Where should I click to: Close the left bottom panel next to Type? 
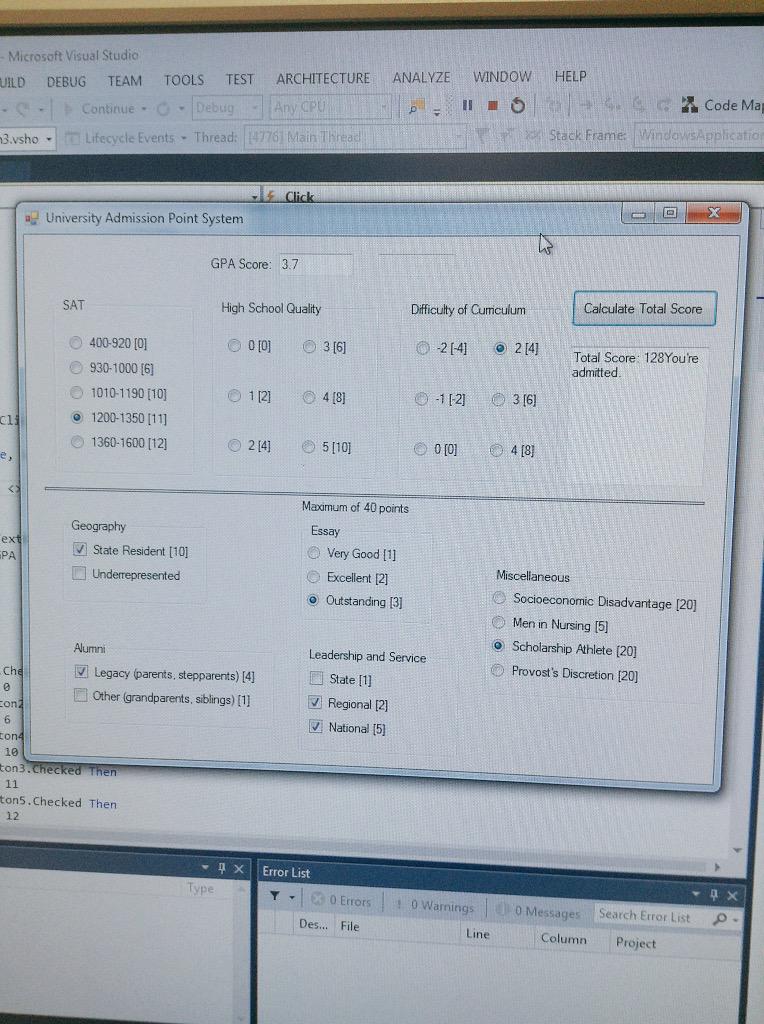tap(239, 869)
